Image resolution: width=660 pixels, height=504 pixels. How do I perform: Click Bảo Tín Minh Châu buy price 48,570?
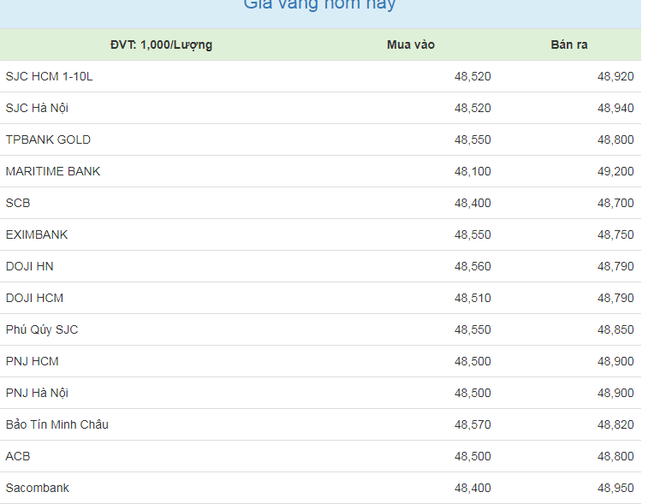(473, 424)
